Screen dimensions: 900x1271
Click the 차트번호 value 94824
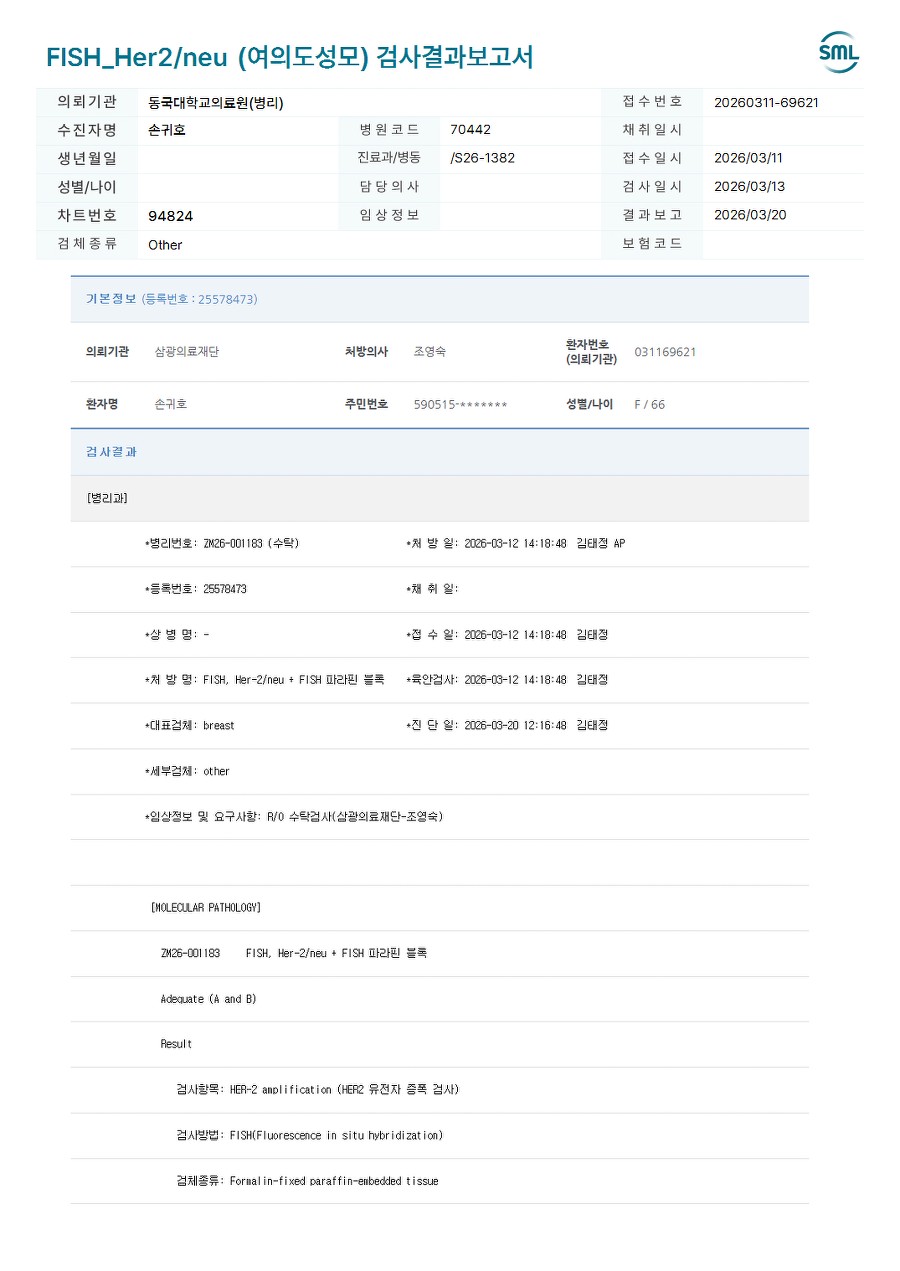pyautogui.click(x=171, y=216)
